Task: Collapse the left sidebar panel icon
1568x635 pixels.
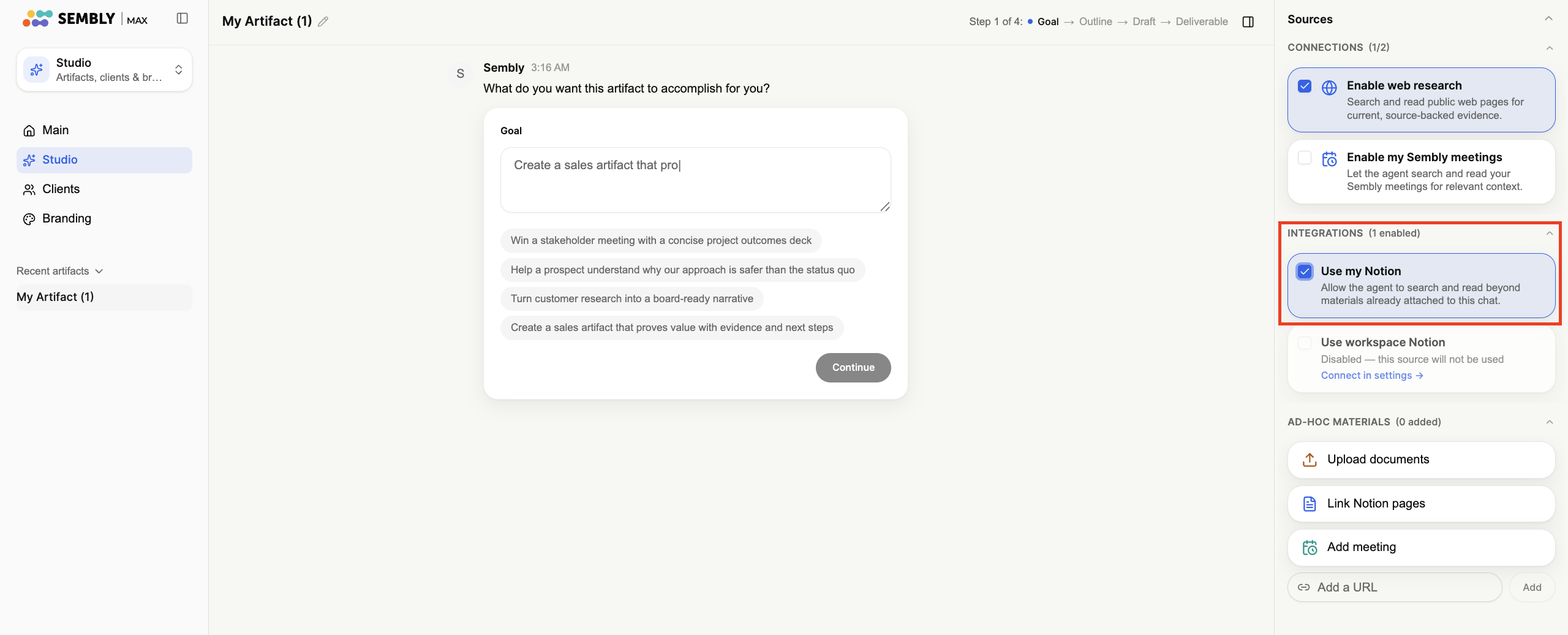Action: point(182,18)
